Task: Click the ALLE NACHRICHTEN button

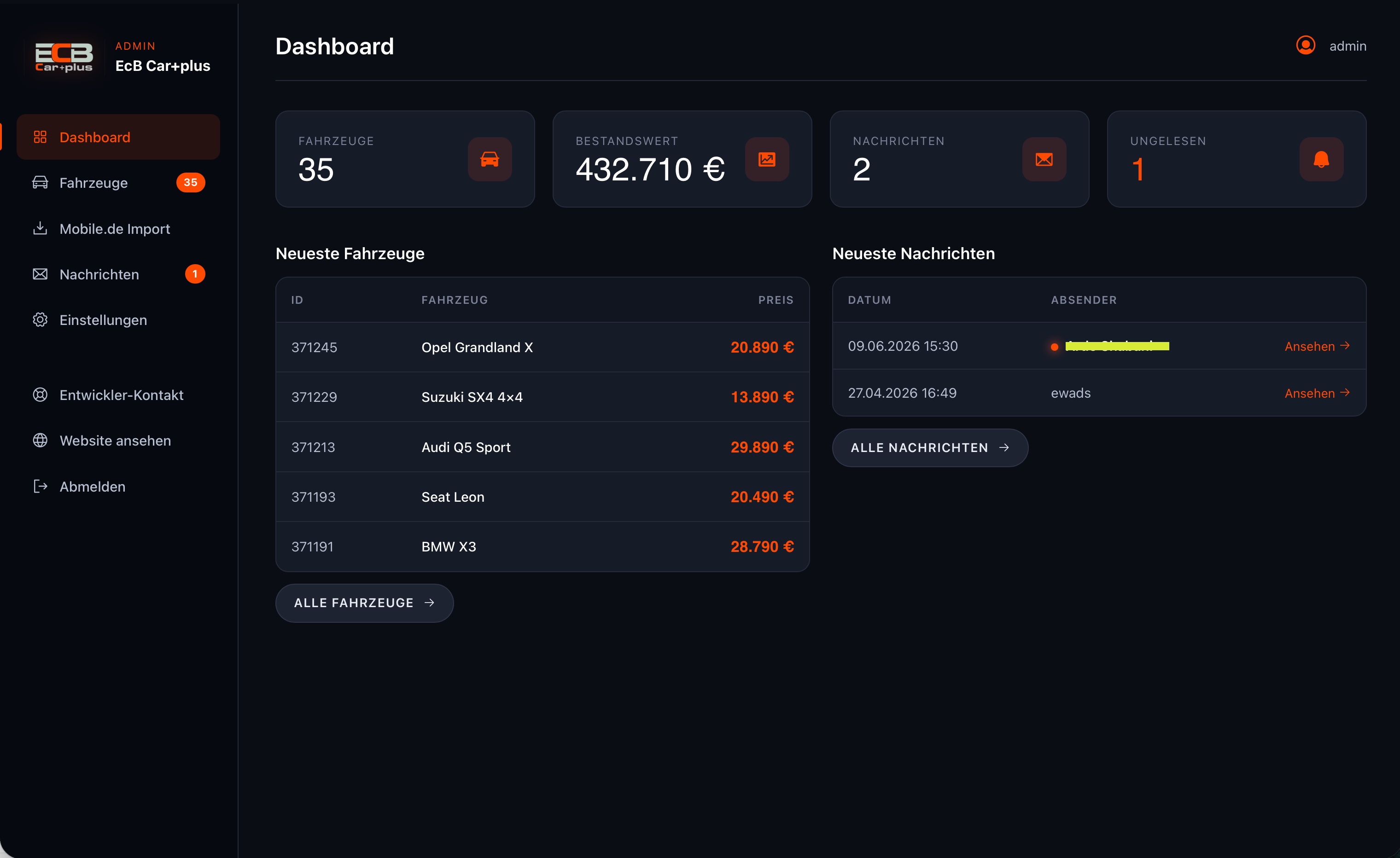Action: click(930, 447)
